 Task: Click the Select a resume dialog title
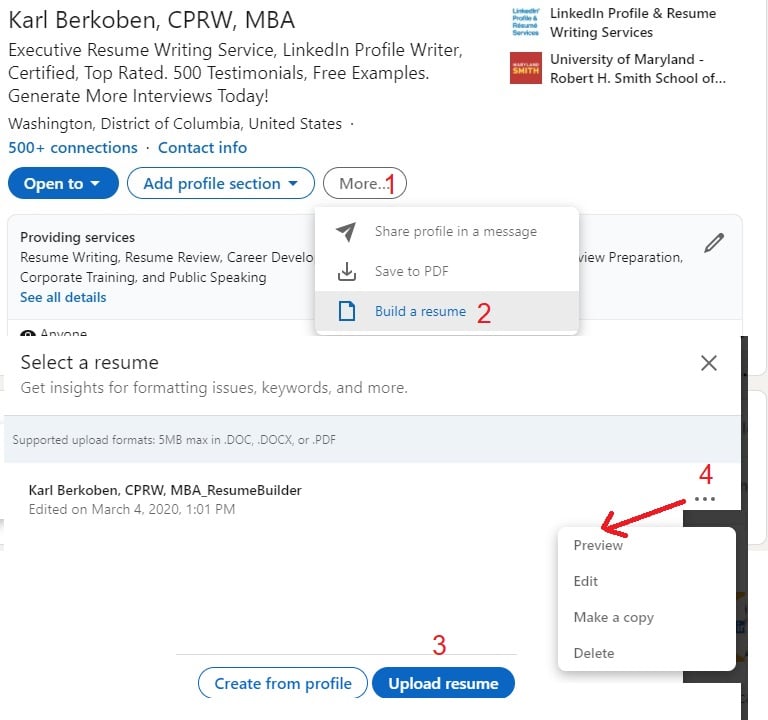pos(90,363)
